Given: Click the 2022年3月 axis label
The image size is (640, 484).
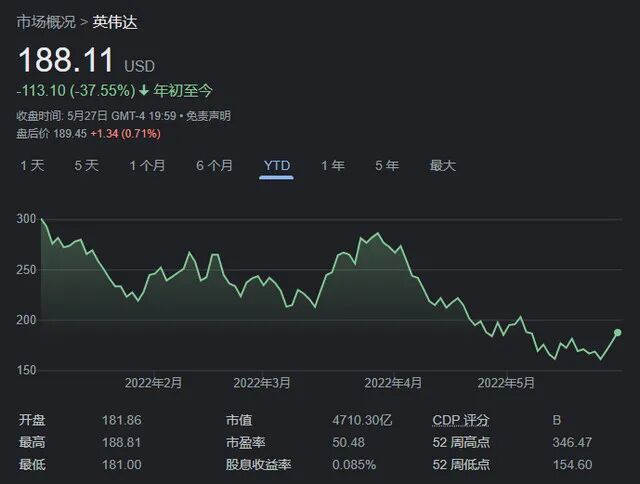Looking at the screenshot, I should (x=262, y=383).
